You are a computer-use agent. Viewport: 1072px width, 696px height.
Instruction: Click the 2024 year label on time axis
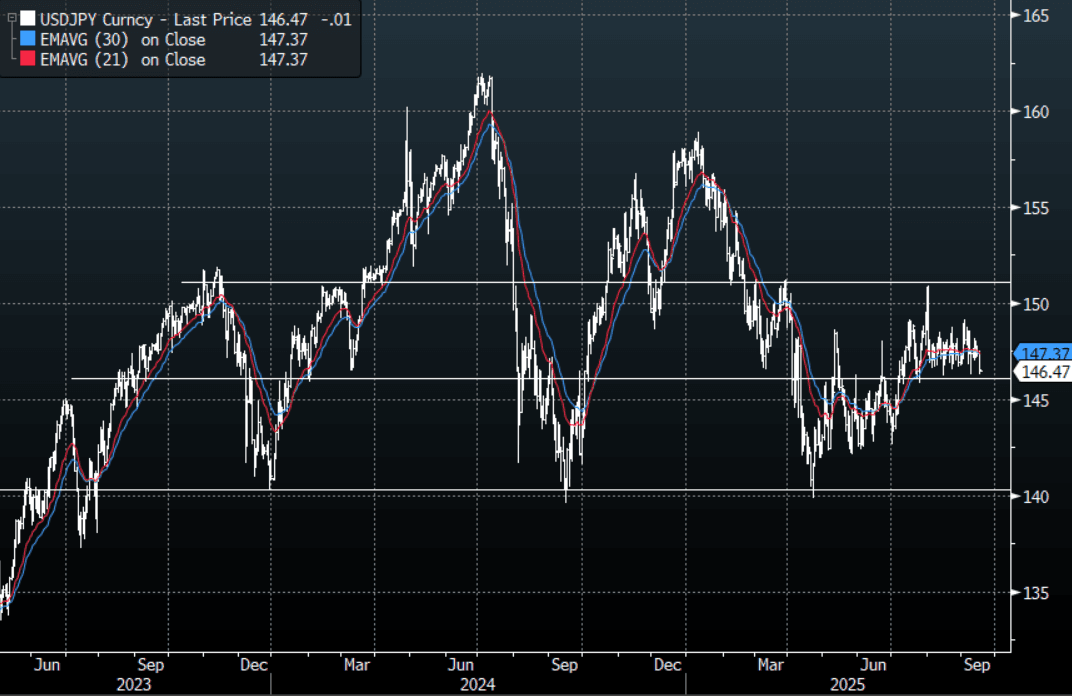pyautogui.click(x=477, y=684)
